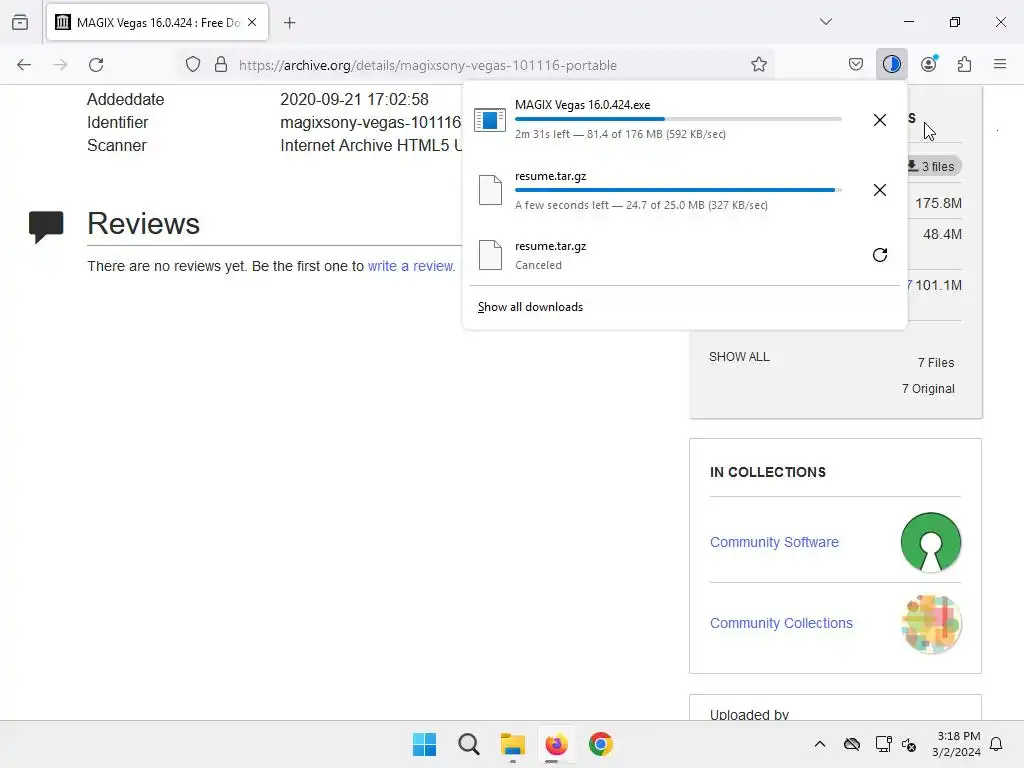Launch Google Chrome from the taskbar
This screenshot has width=1024, height=768.
click(601, 744)
